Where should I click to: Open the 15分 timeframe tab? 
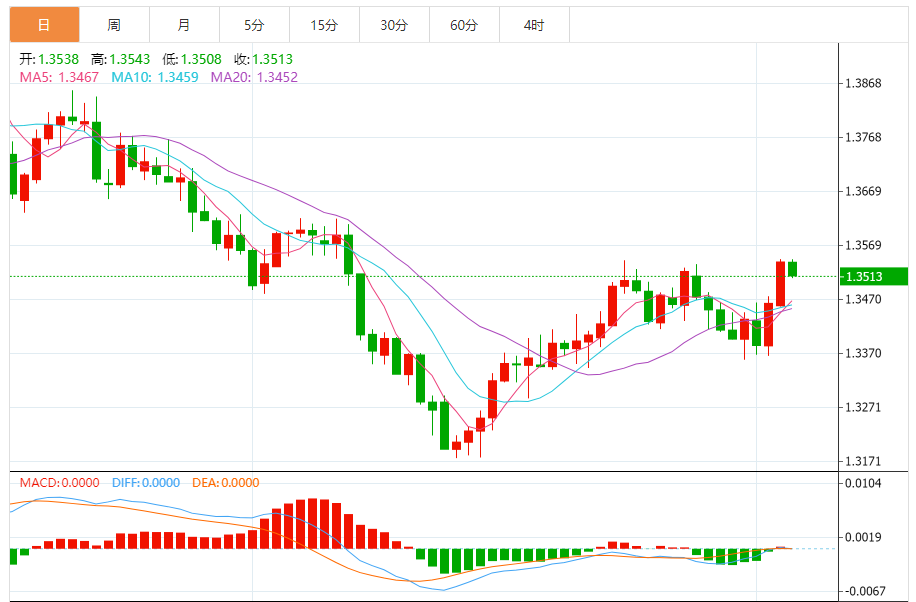[325, 25]
